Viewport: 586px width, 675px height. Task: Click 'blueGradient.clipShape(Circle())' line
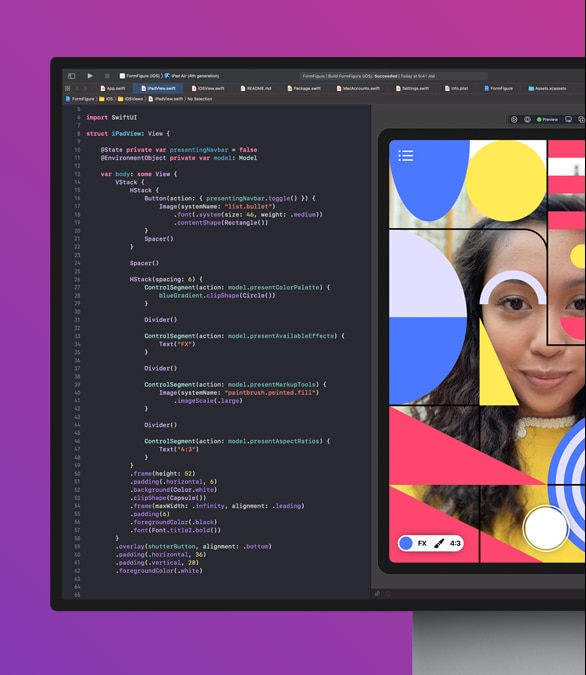[217, 296]
